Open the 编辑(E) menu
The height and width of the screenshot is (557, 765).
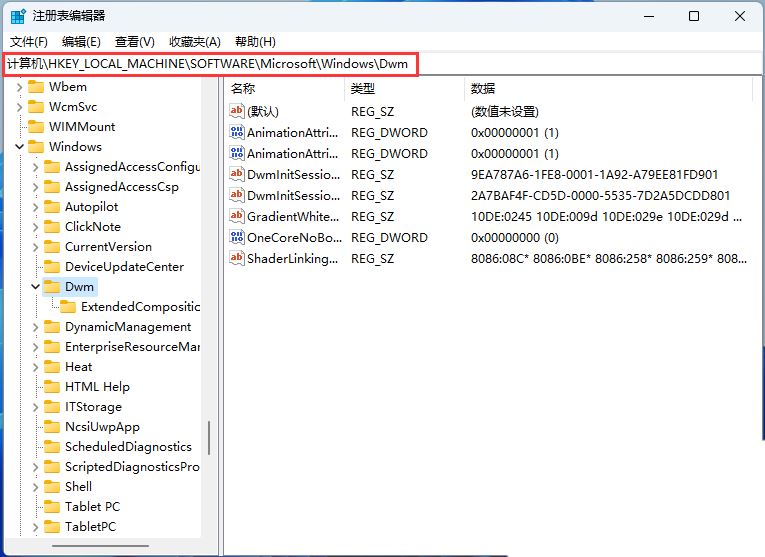click(81, 42)
